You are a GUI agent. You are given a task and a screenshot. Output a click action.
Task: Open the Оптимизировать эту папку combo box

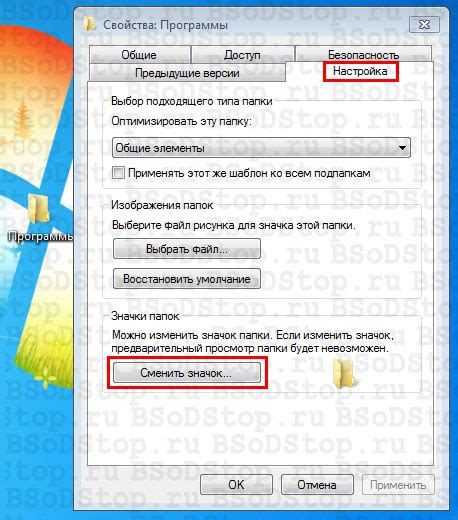261,147
